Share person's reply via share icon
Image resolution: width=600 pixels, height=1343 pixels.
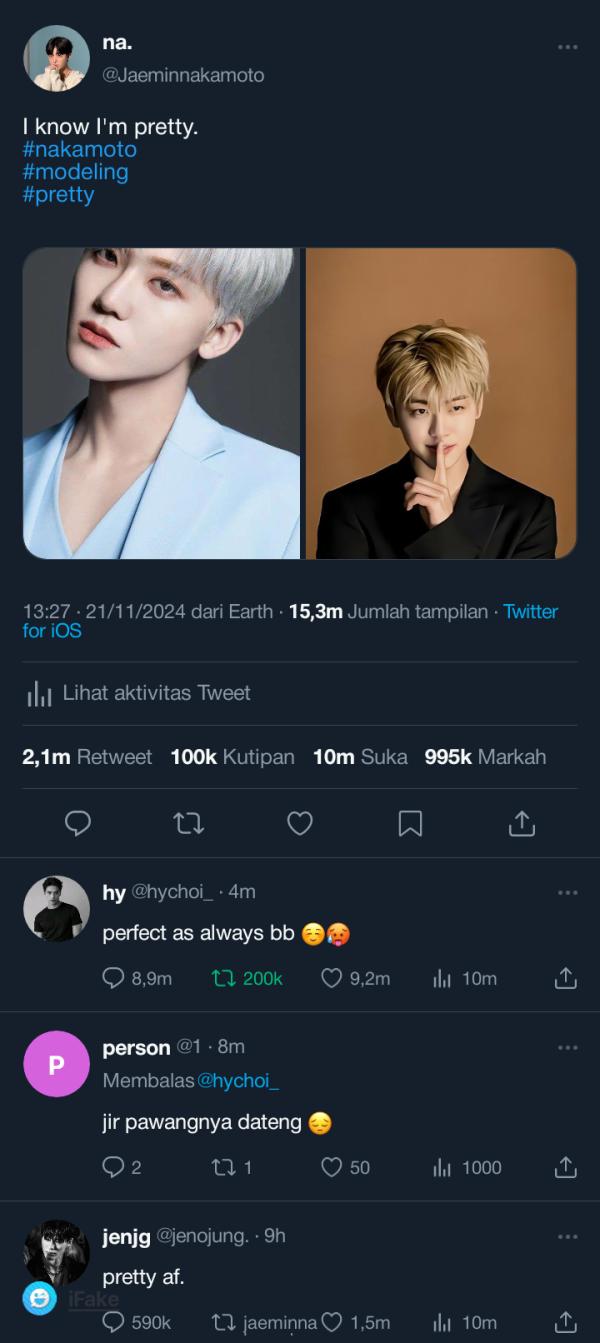click(x=565, y=1167)
